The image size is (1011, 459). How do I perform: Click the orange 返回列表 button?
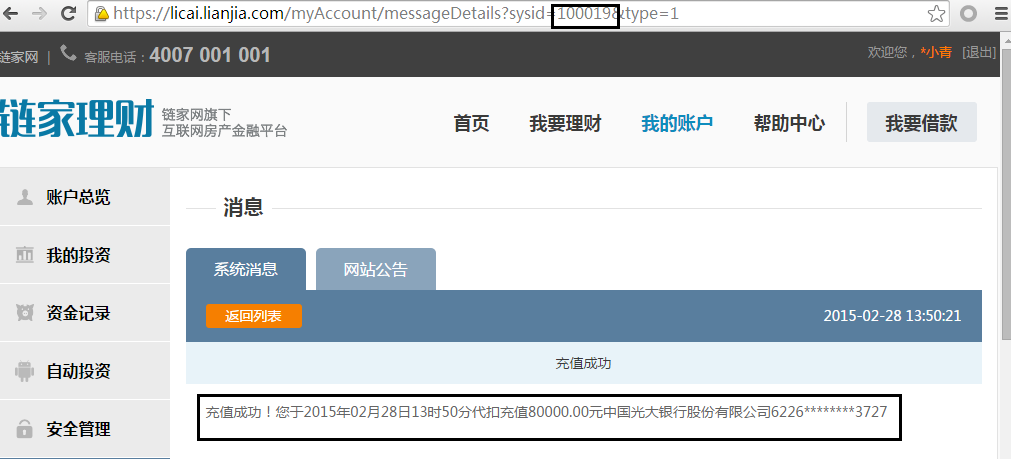pos(254,317)
